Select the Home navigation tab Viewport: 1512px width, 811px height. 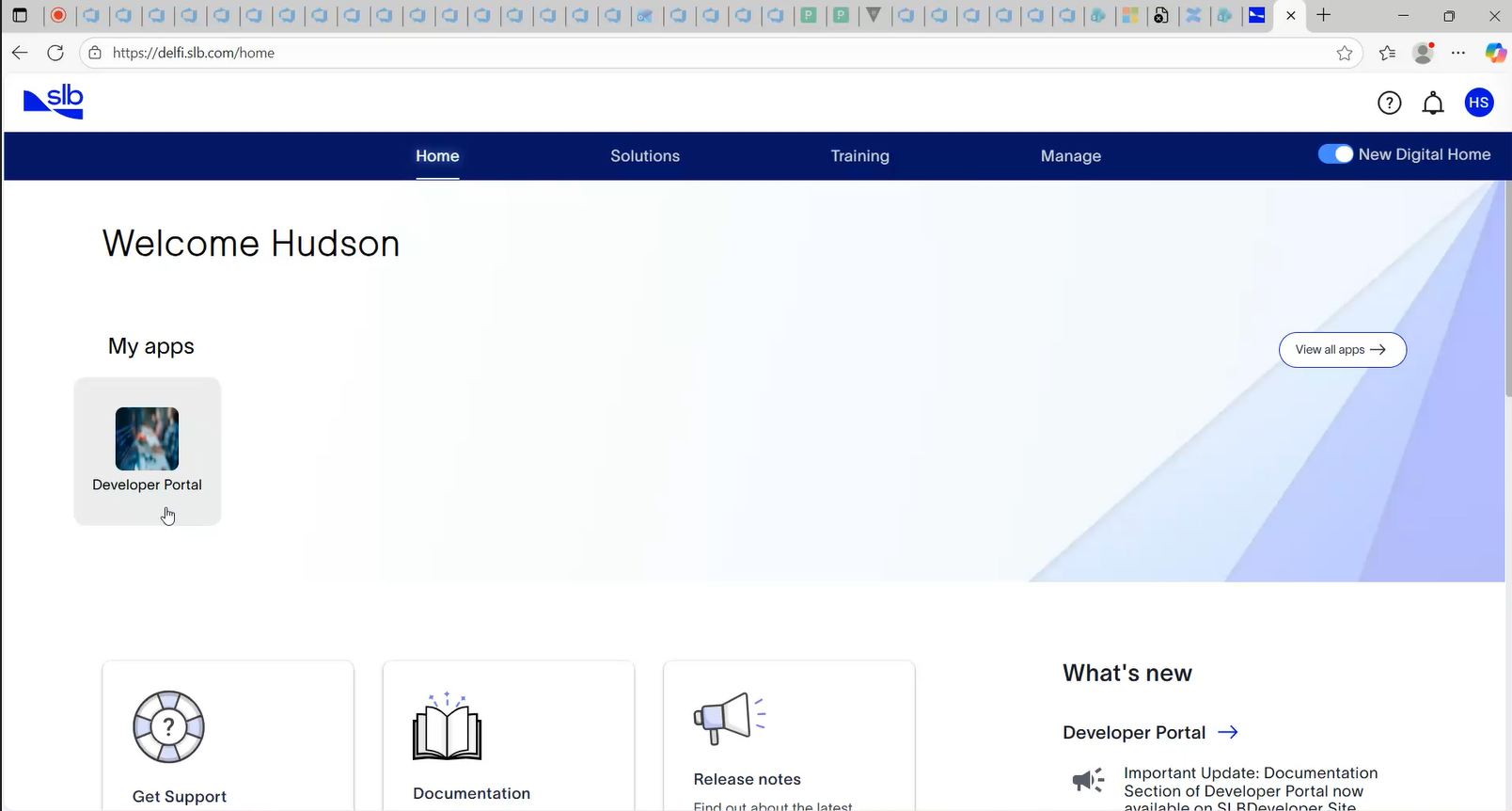point(437,156)
